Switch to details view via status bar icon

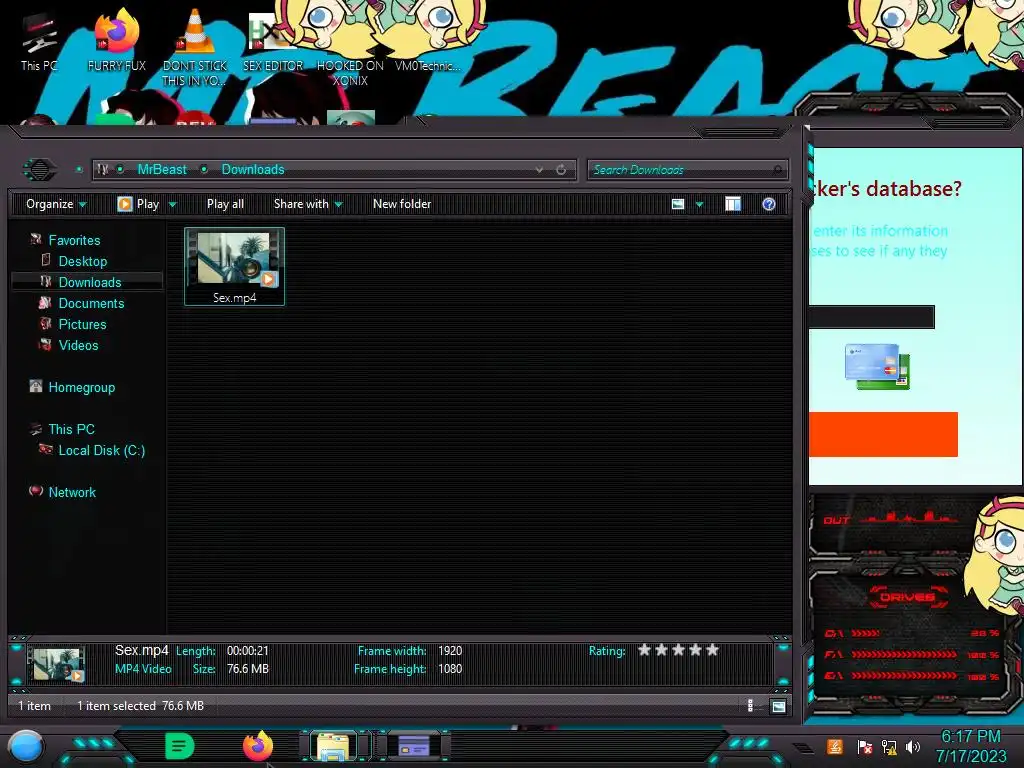[x=750, y=705]
